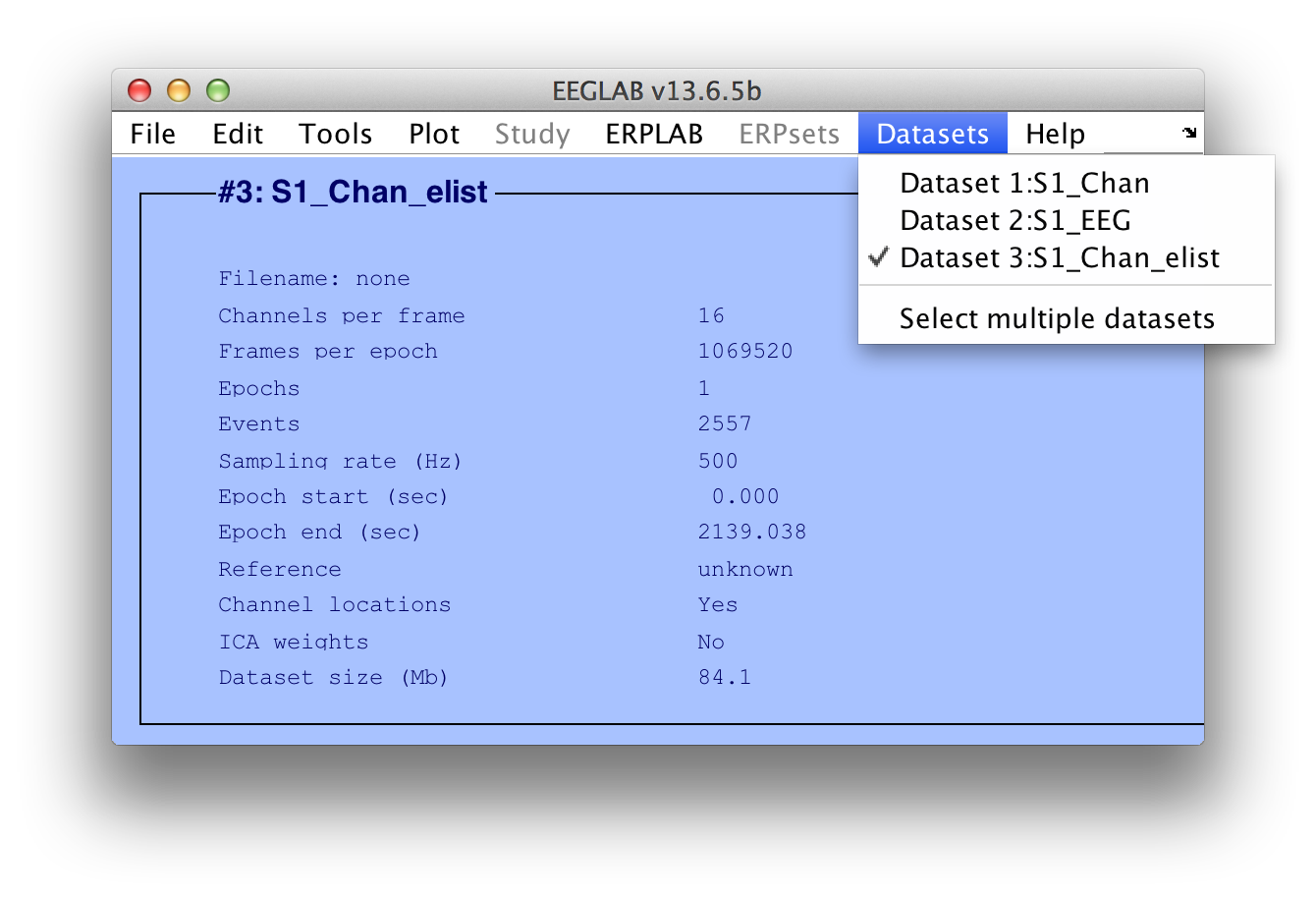Screen dimensions: 1316x900
Task: Close the Datasets menu
Action: coord(933,134)
